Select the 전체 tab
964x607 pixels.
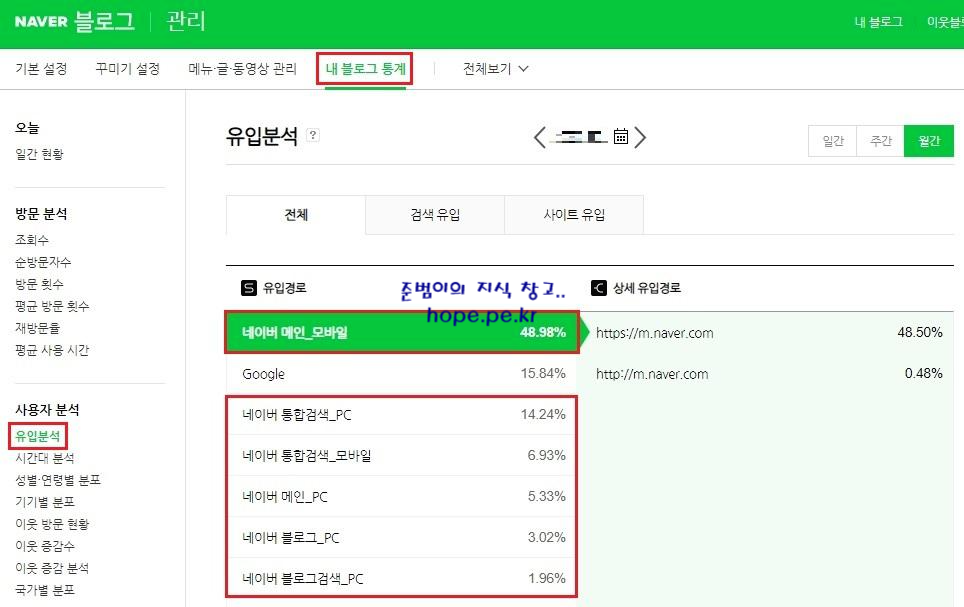[296, 215]
